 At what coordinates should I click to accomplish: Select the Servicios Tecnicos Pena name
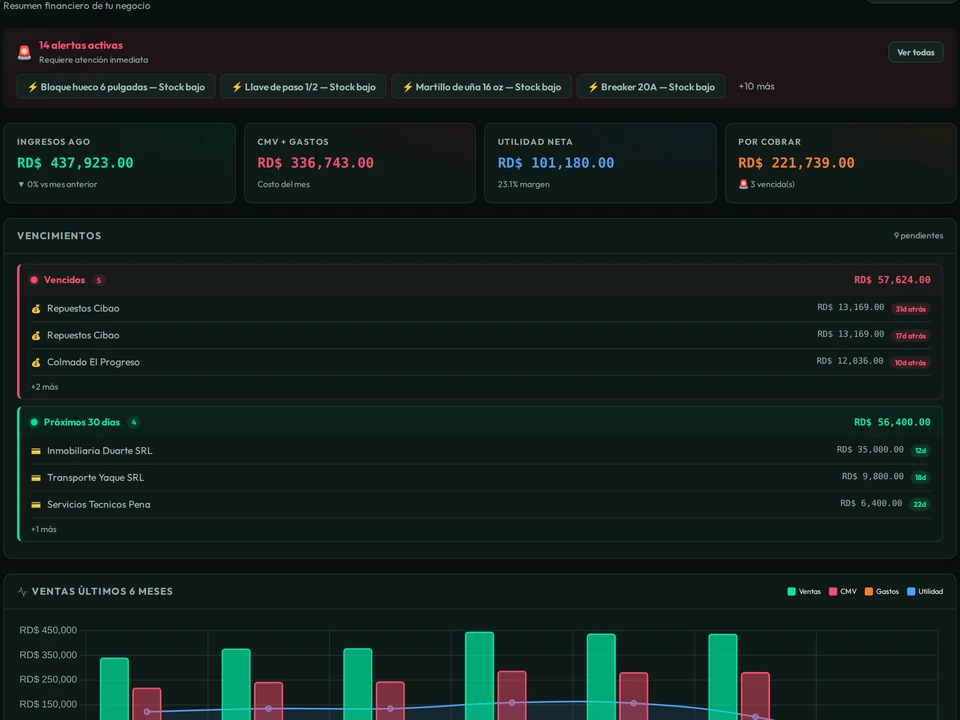[x=99, y=504]
